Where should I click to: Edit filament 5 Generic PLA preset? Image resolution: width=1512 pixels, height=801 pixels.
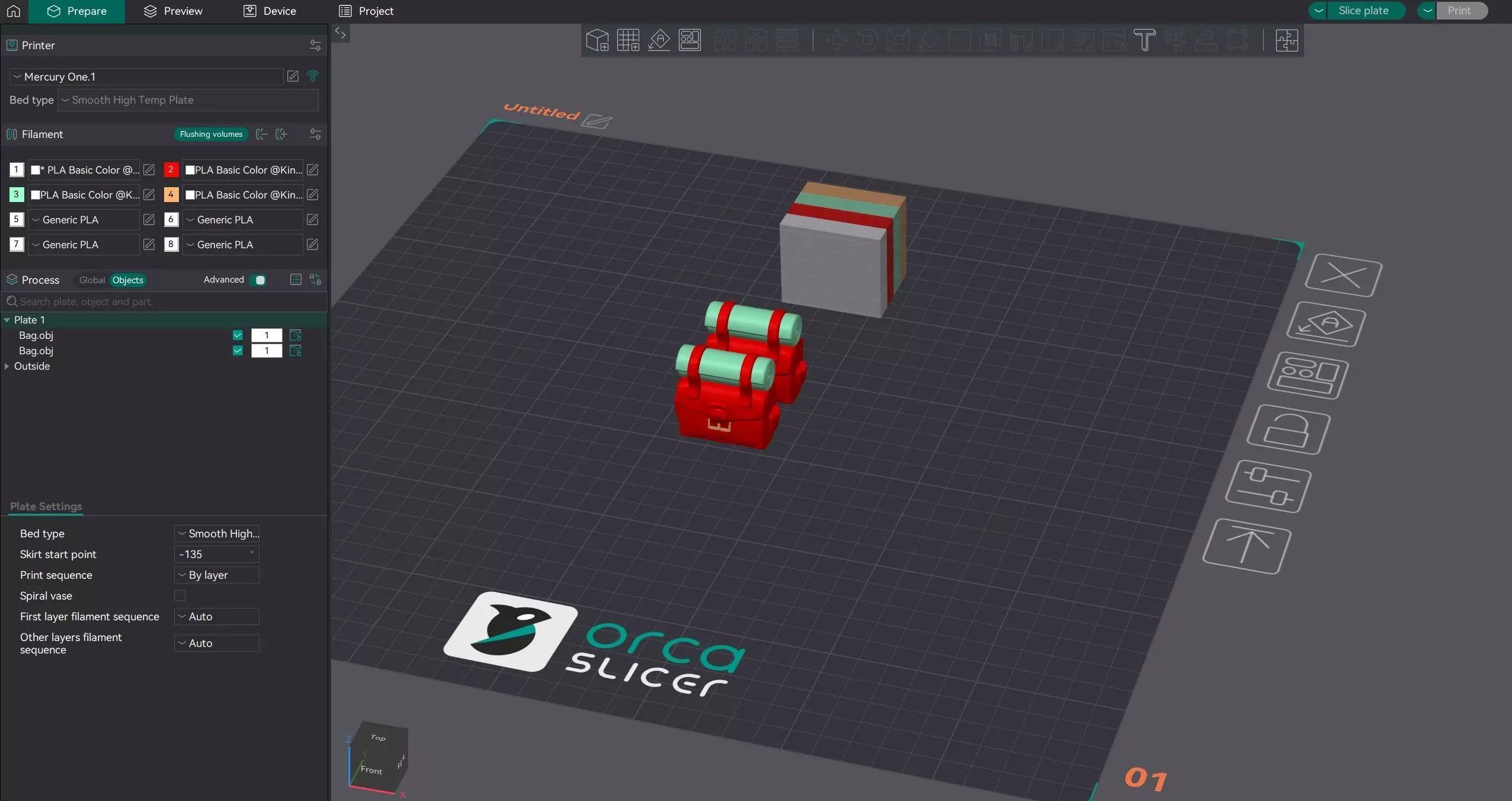tap(149, 219)
